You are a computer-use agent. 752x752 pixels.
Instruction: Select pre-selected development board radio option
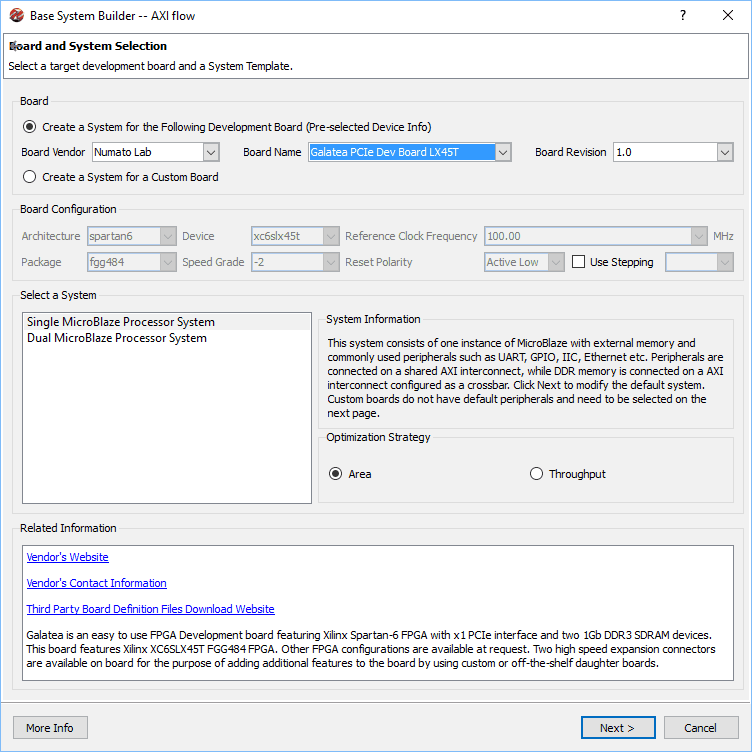pyautogui.click(x=30, y=127)
